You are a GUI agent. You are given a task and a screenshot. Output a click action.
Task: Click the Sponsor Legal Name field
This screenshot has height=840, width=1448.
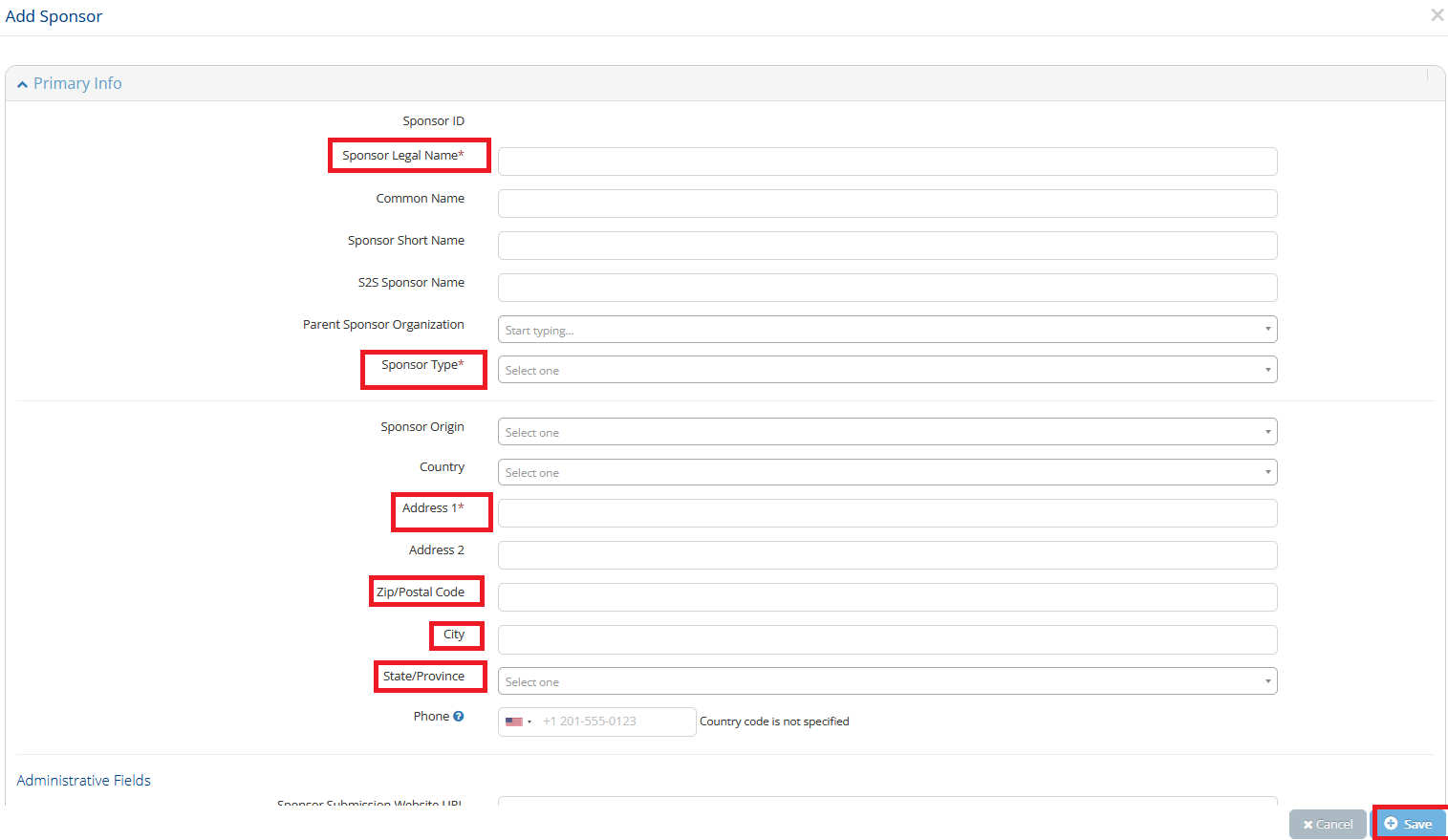tap(887, 162)
